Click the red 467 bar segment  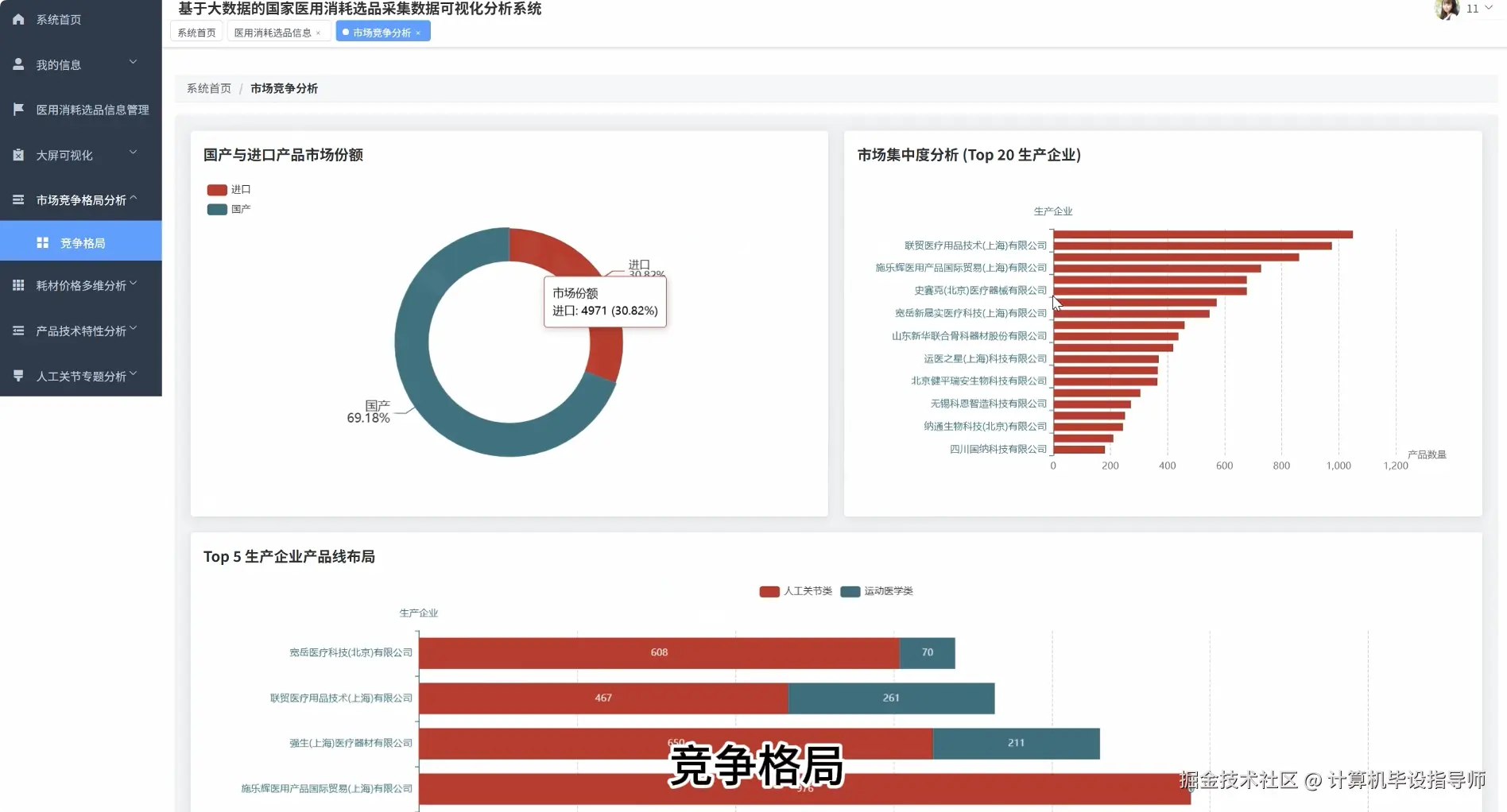[x=603, y=698]
